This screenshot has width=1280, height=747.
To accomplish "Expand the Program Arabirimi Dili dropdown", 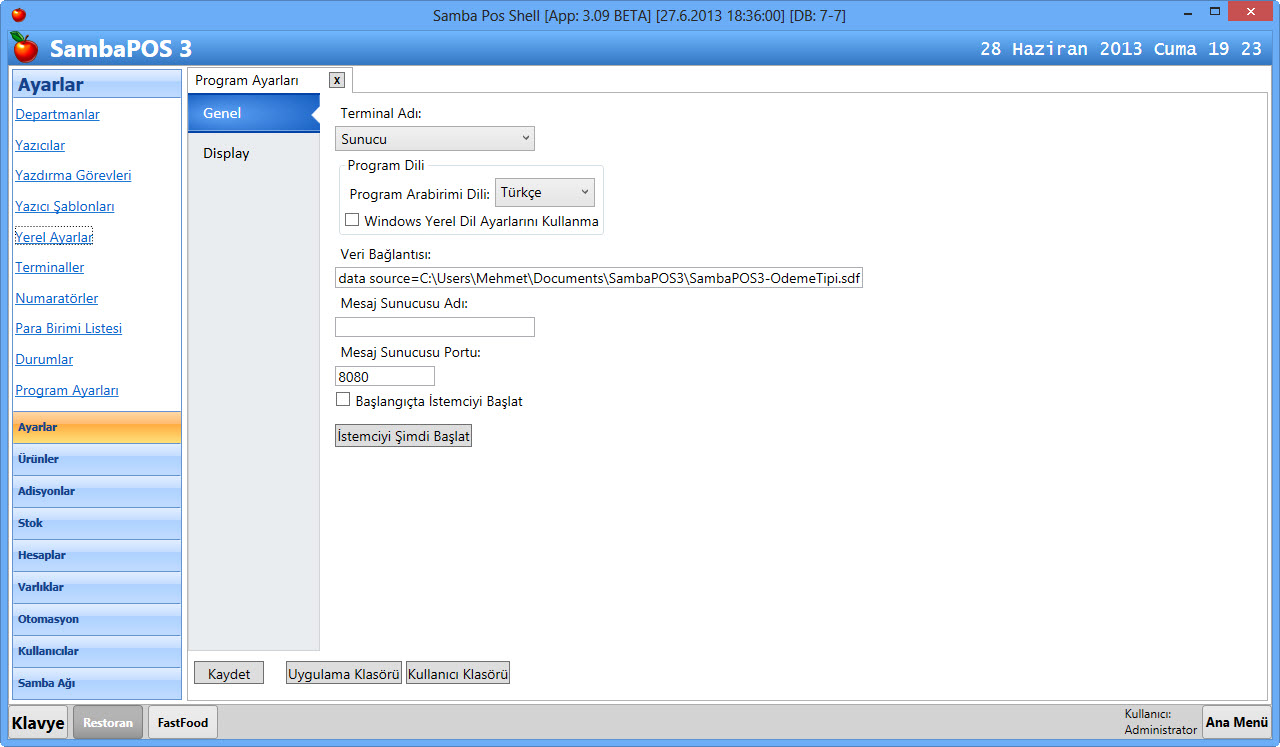I will click(x=545, y=192).
